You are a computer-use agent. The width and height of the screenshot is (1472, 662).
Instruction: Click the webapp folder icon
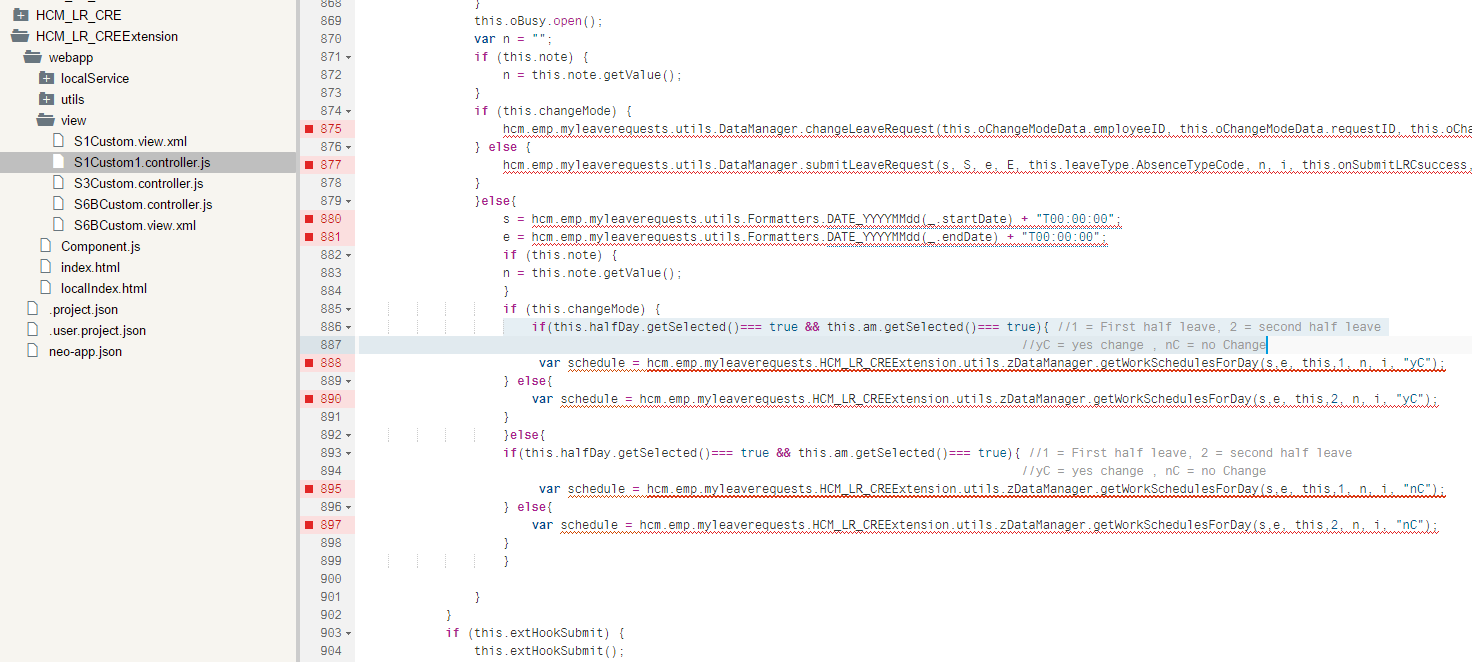(x=33, y=57)
